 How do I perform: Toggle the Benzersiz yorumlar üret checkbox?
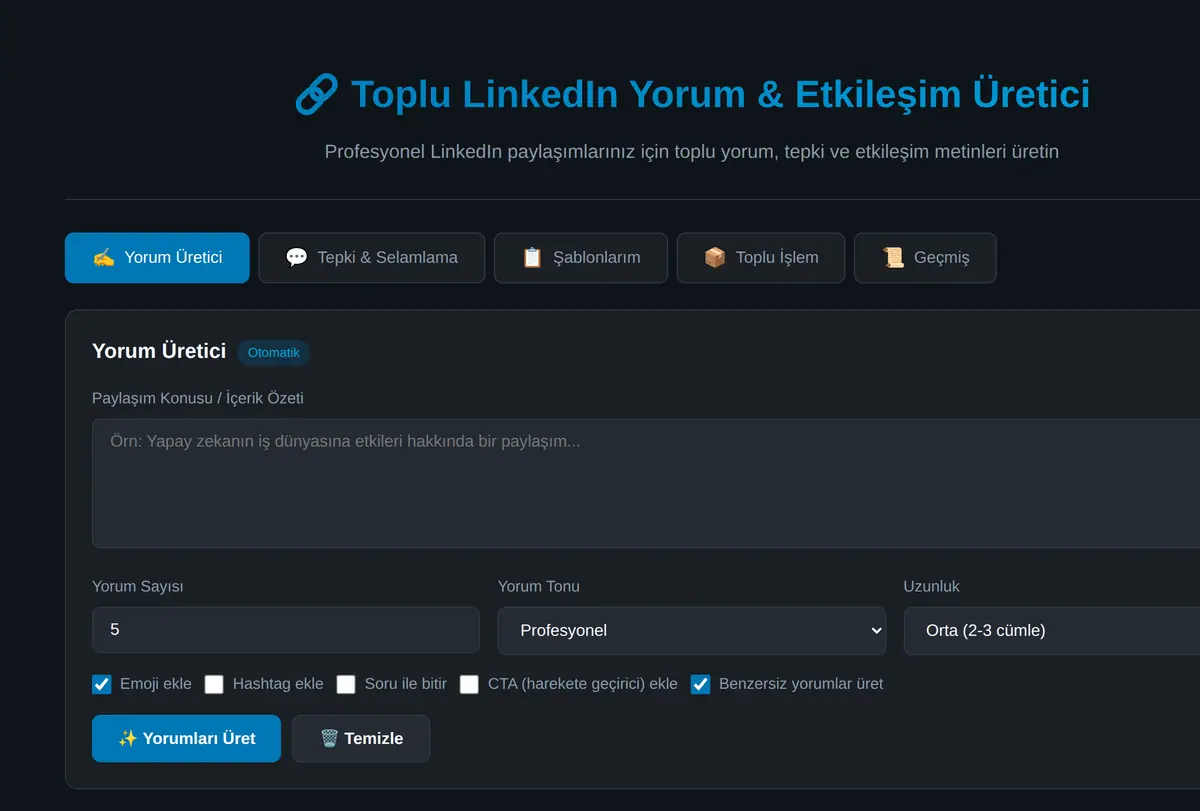click(x=701, y=685)
